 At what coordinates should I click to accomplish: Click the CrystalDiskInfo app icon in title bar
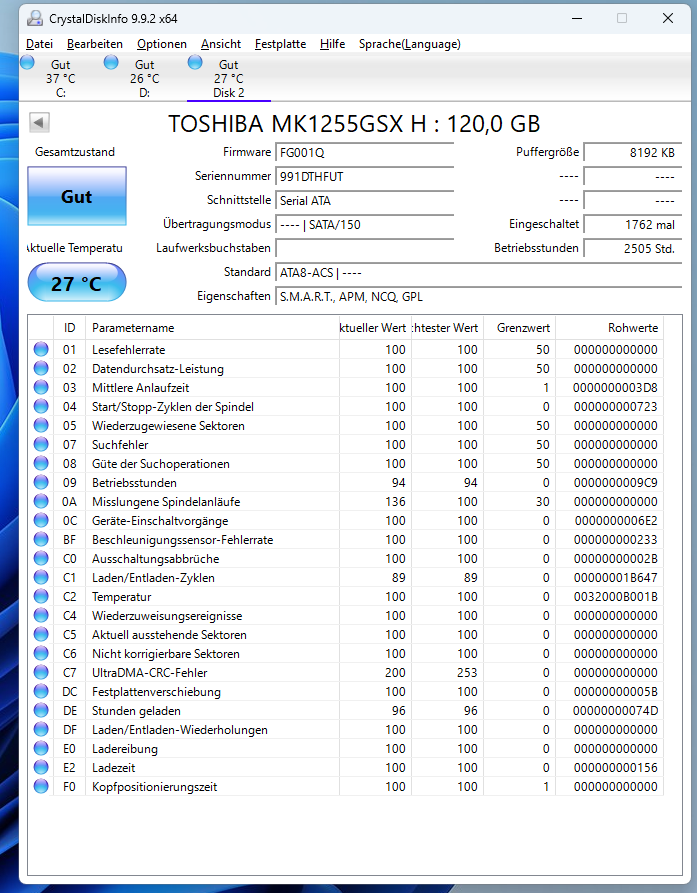point(35,19)
